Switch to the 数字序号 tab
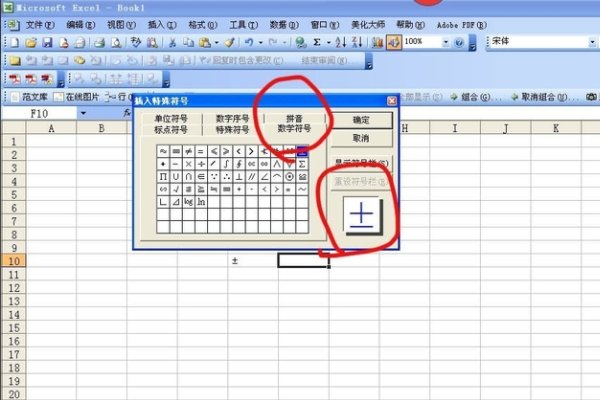 pos(233,118)
